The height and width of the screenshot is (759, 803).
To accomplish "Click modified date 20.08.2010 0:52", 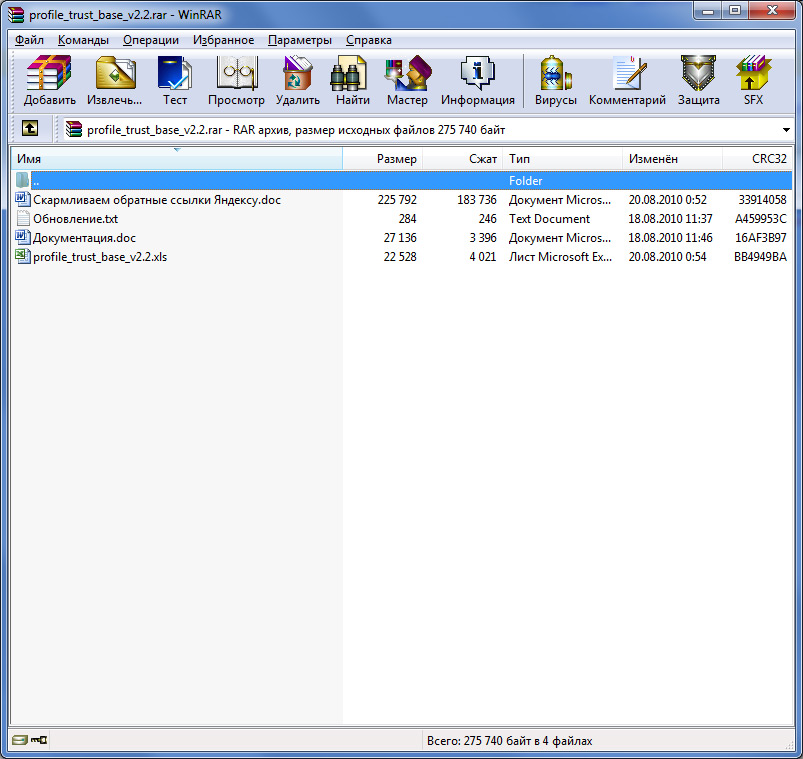I will pos(667,200).
